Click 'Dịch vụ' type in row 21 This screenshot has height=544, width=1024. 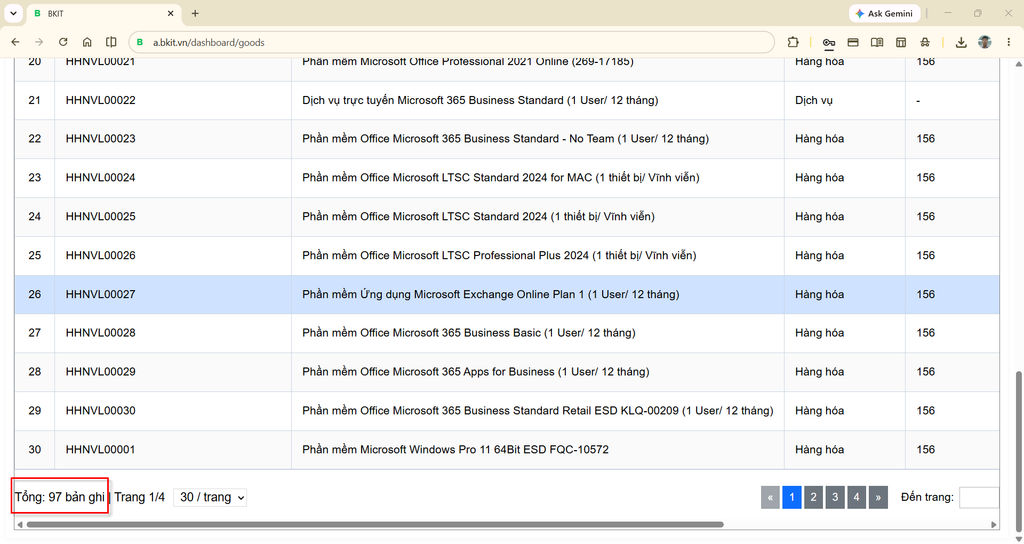click(814, 100)
